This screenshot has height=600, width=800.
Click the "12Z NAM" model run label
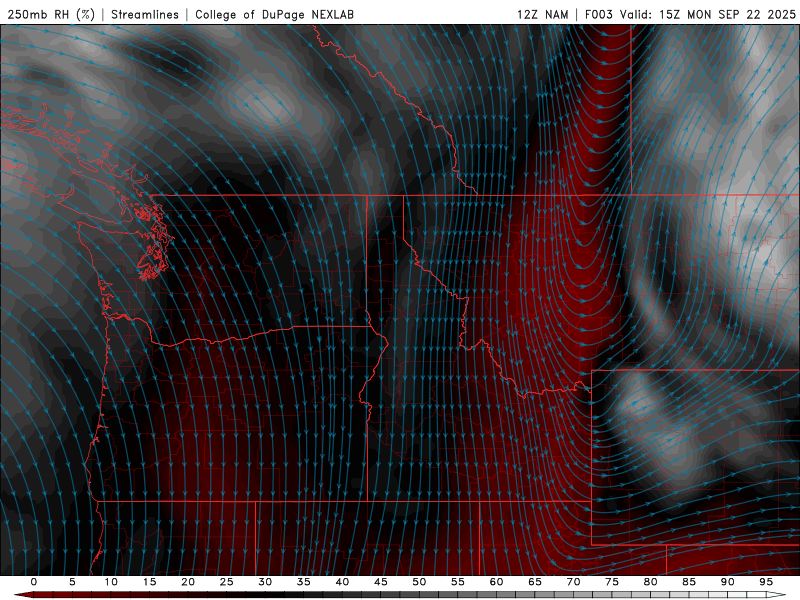[x=542, y=14]
